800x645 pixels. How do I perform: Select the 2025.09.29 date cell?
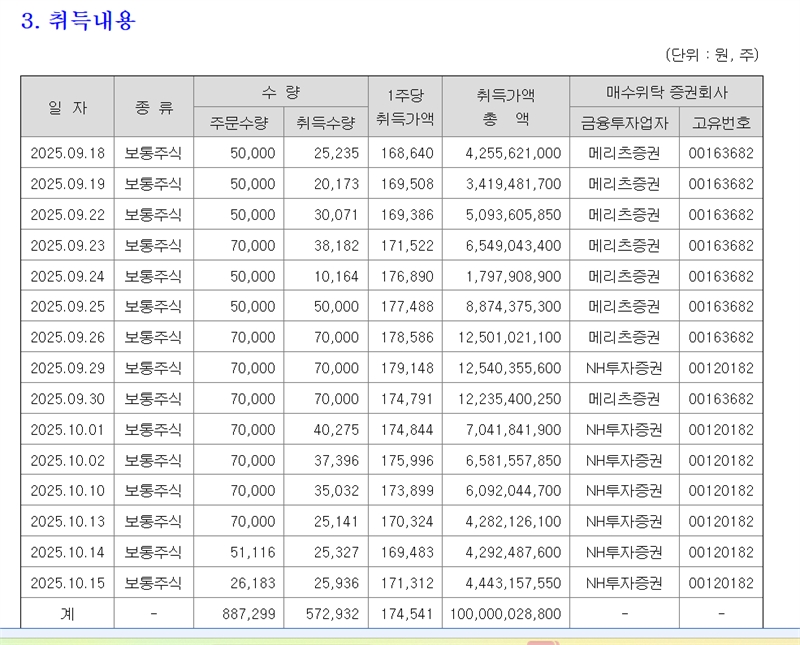67,368
